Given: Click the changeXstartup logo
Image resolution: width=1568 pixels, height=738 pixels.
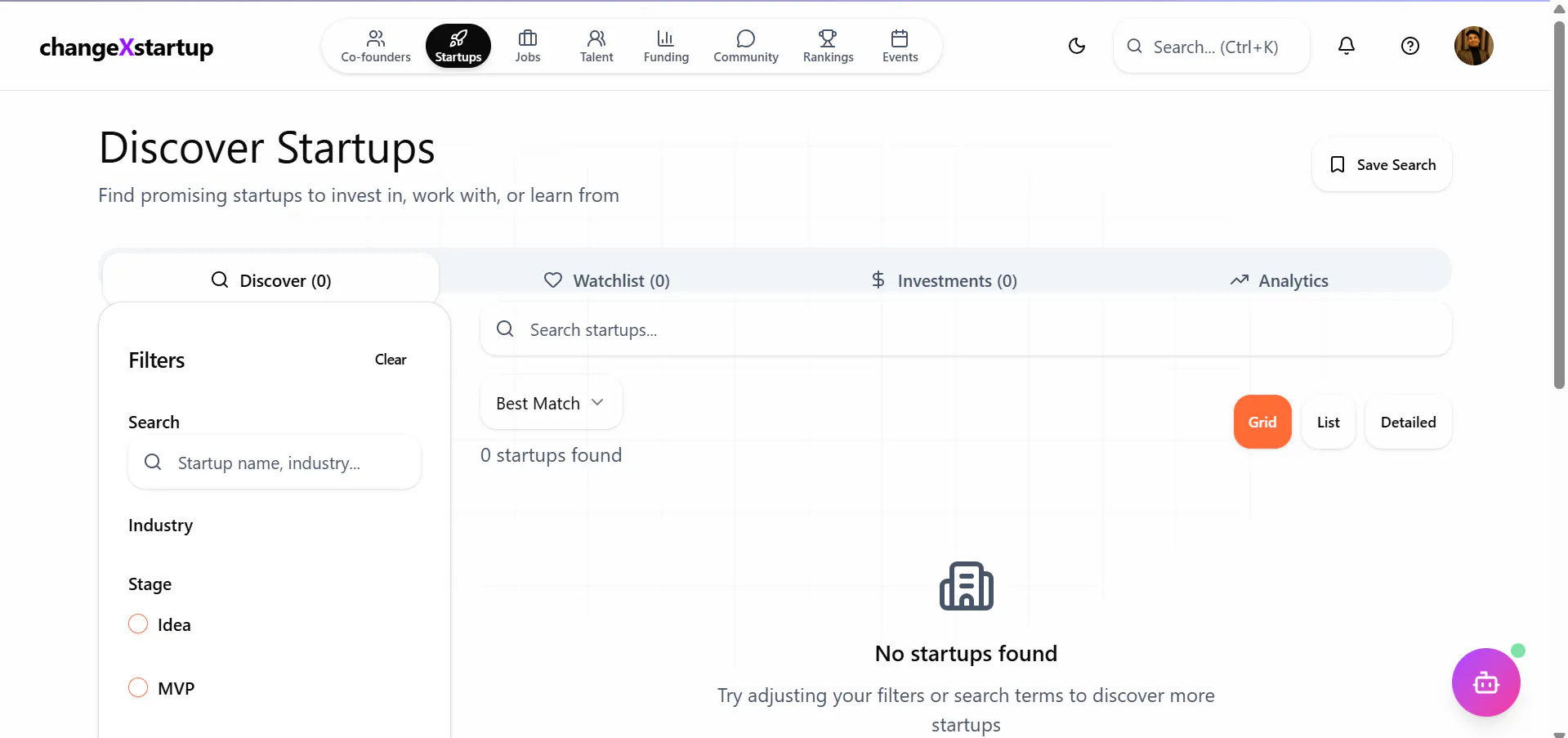Looking at the screenshot, I should tap(127, 47).
